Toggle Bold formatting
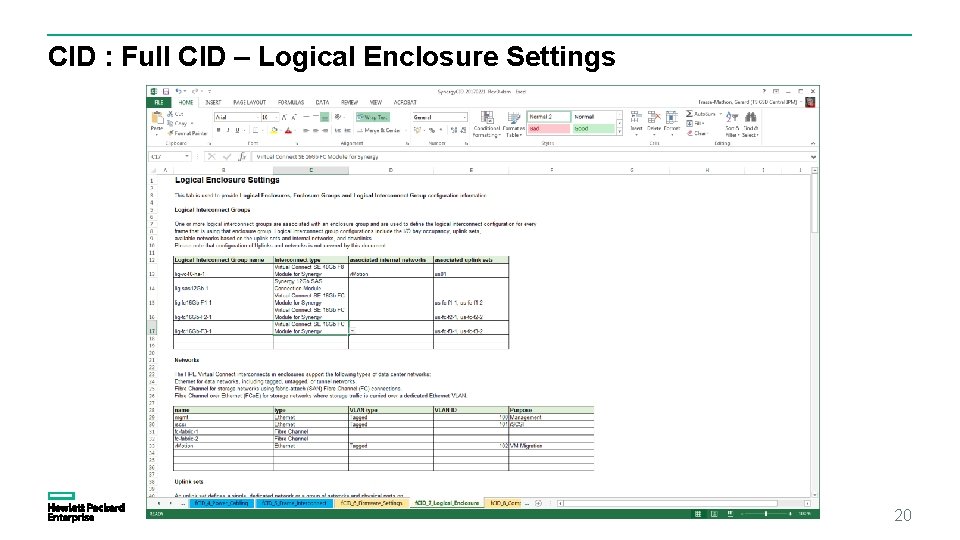Viewport: 960px width, 540px height. (219, 130)
